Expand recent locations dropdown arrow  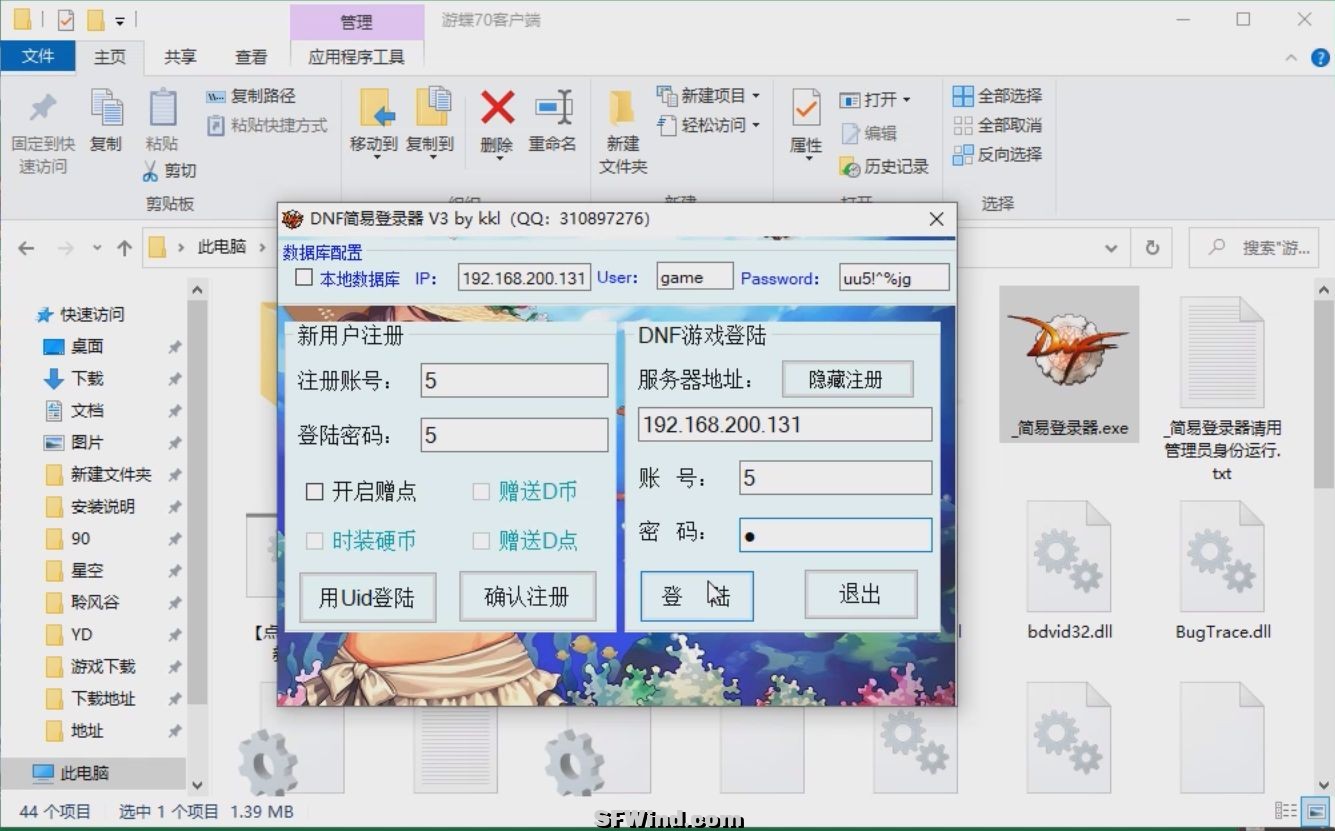97,248
